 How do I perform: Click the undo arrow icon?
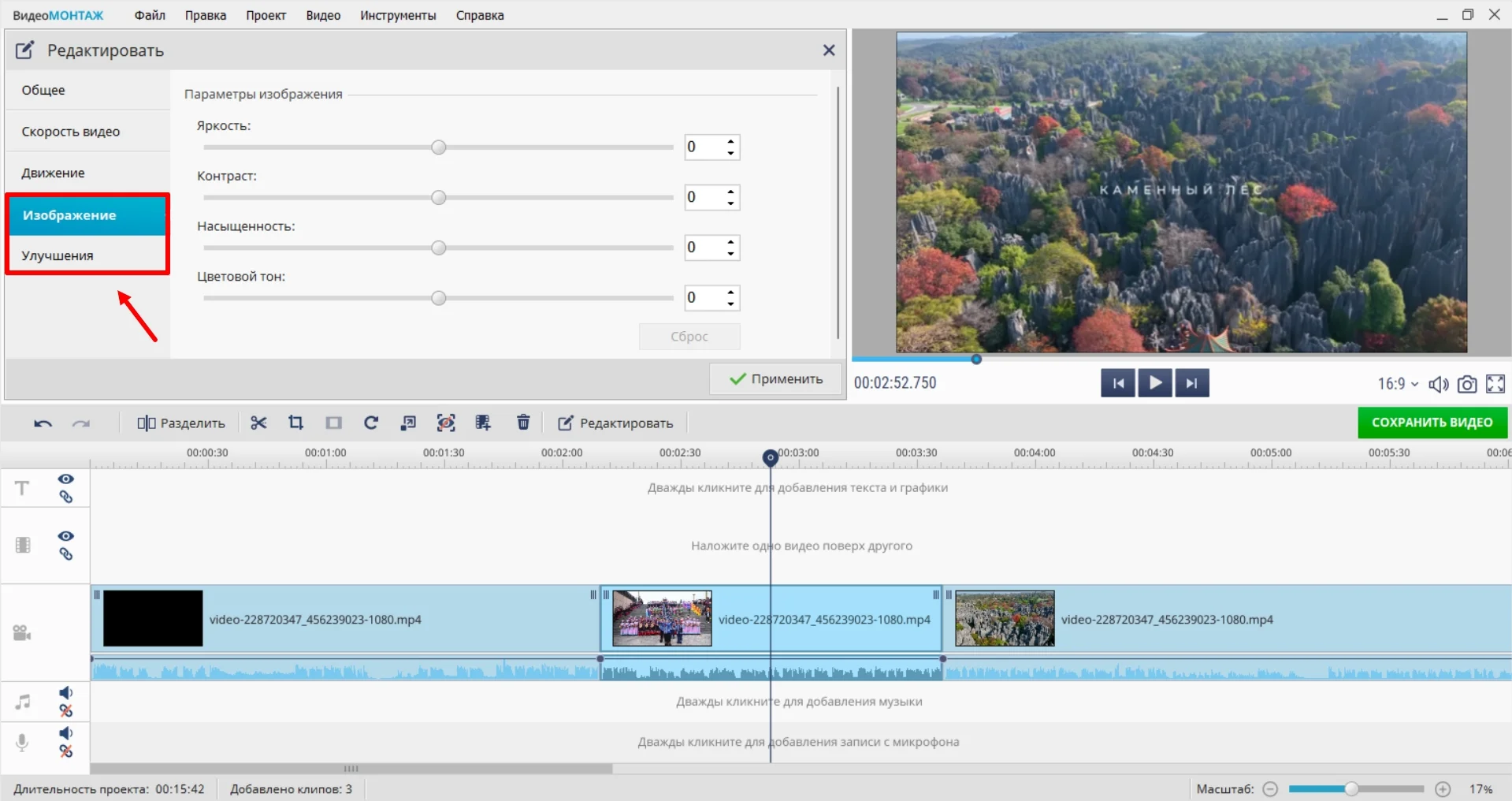[x=43, y=423]
